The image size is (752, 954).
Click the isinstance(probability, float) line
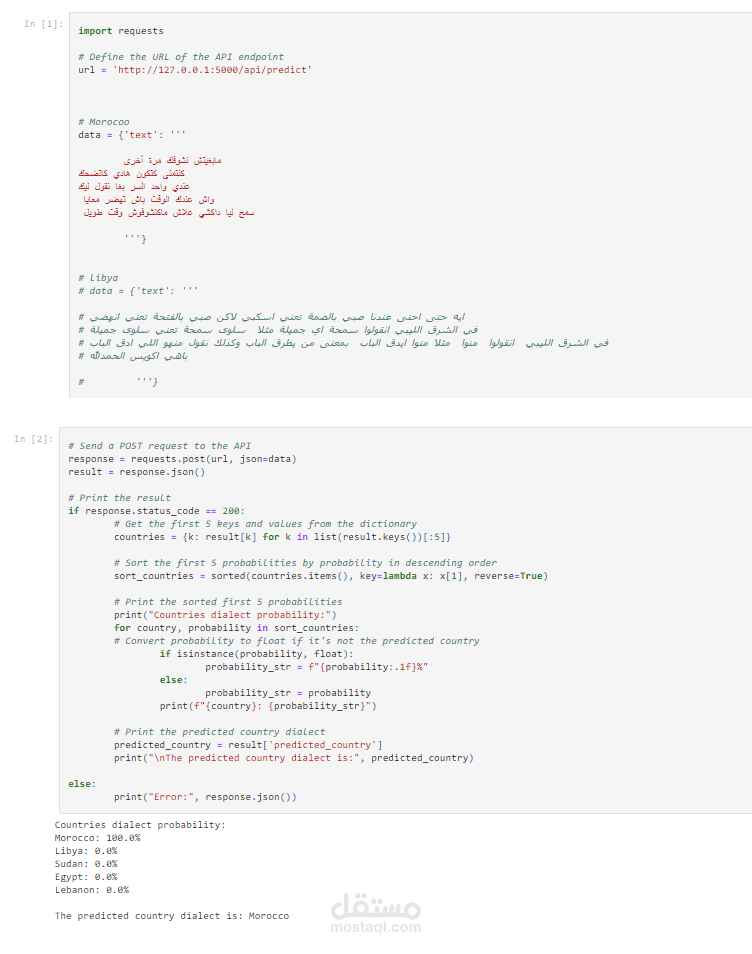(256, 654)
